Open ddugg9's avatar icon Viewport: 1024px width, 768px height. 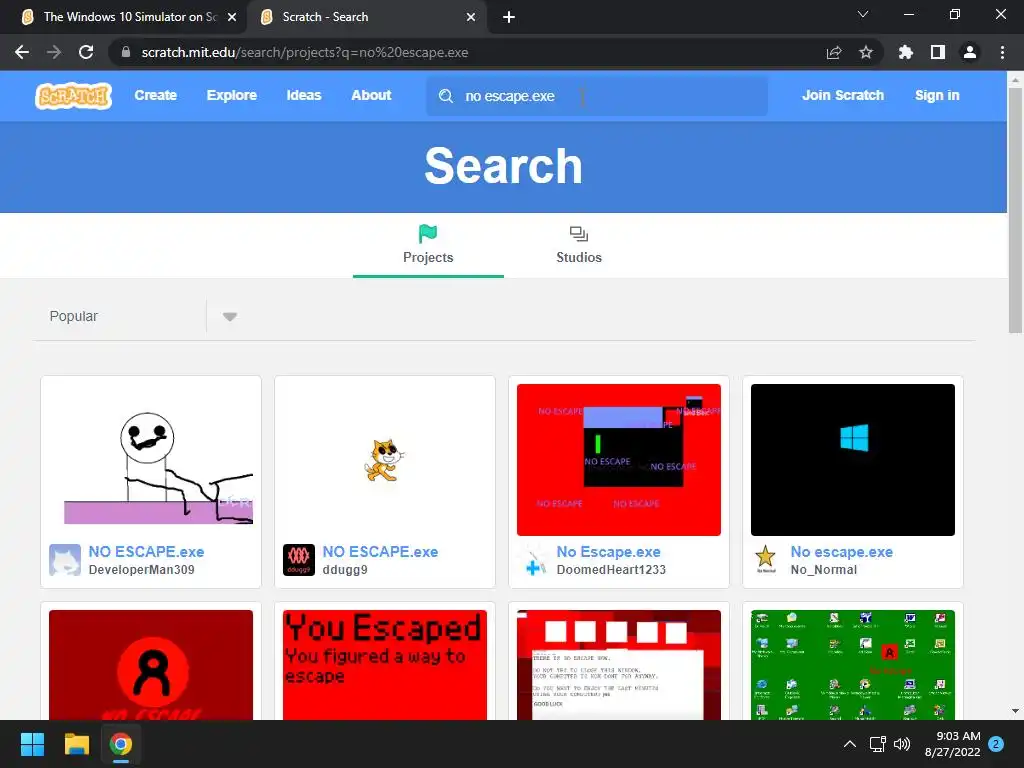click(299, 560)
